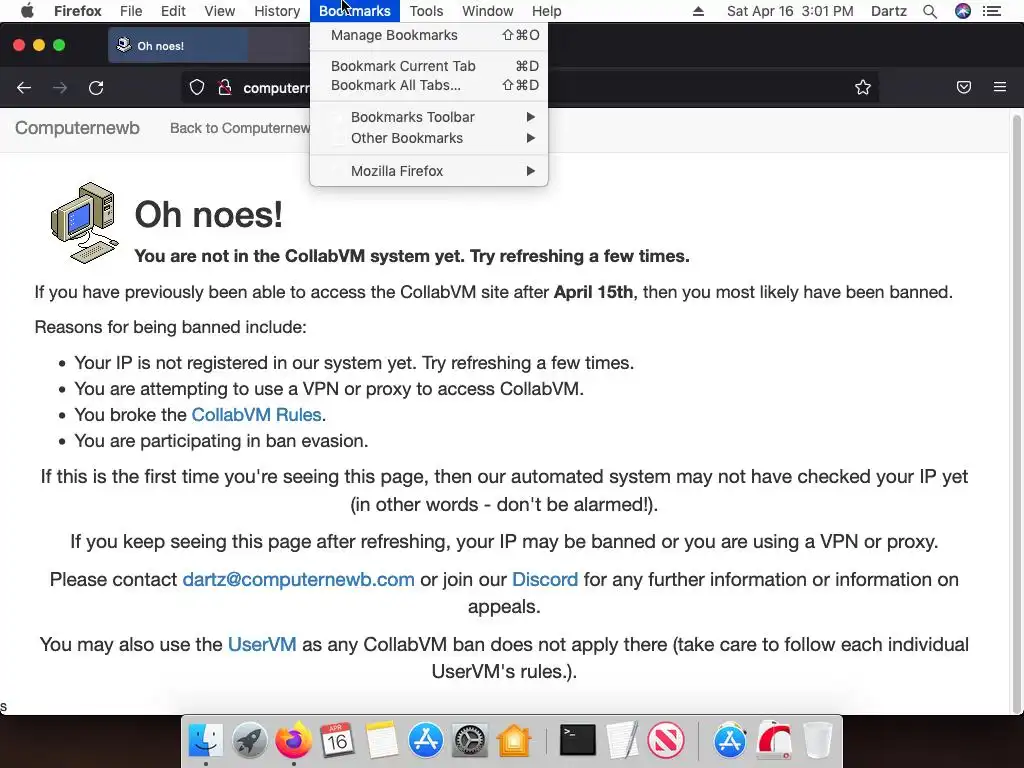Open Calendar from the Dock

tap(337, 741)
